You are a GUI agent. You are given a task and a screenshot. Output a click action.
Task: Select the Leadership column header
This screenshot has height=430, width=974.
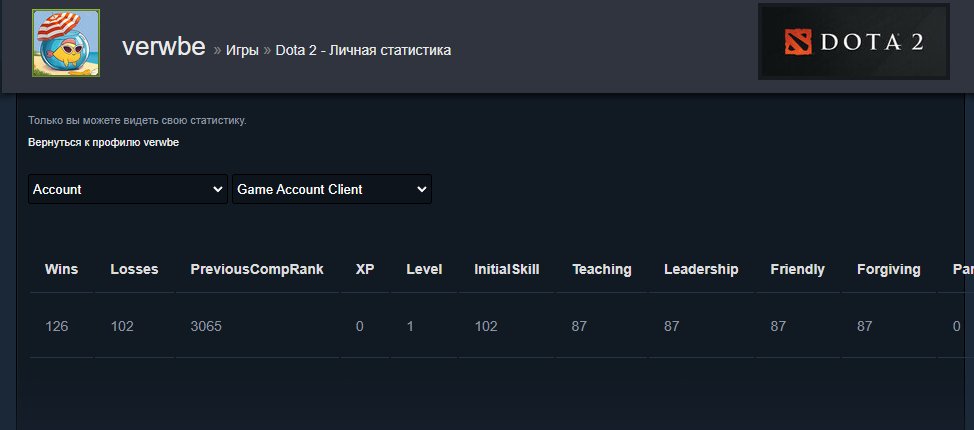[x=701, y=269]
